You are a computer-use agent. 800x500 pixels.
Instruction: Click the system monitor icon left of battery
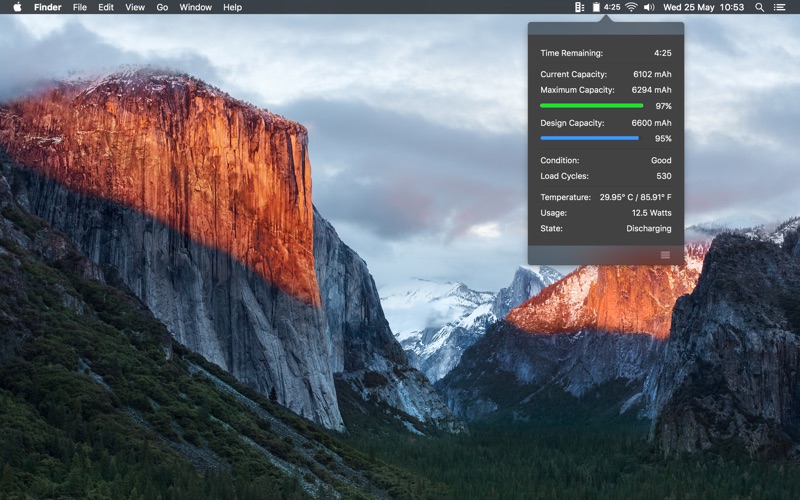(580, 7)
